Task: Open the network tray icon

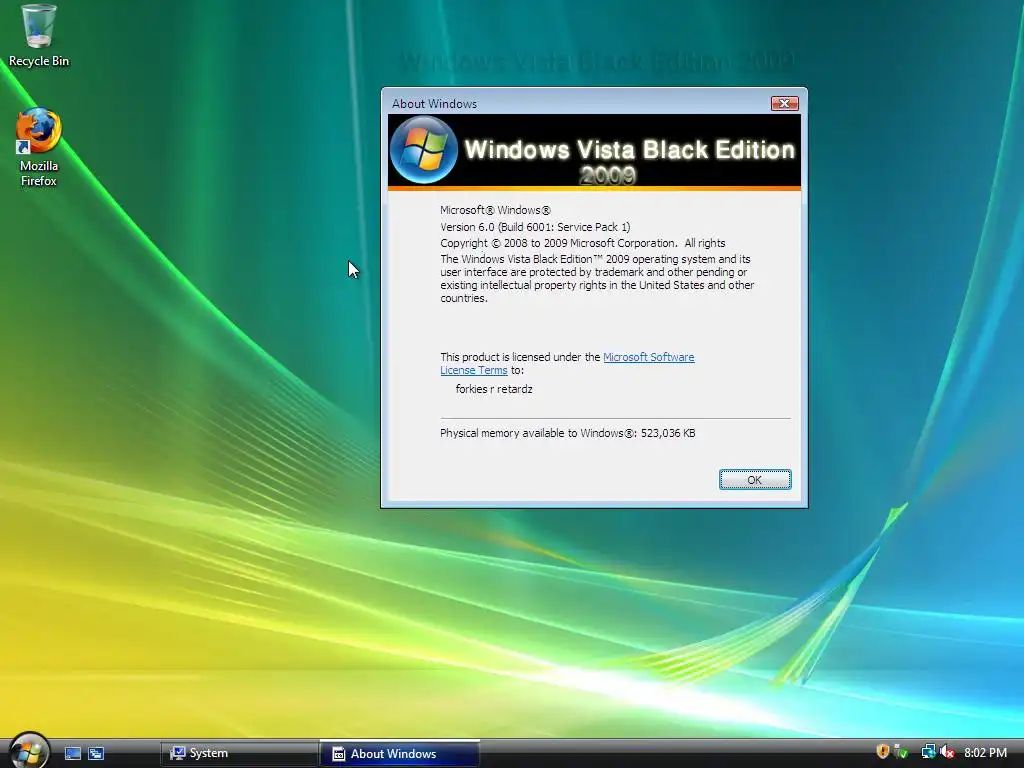Action: coord(928,752)
